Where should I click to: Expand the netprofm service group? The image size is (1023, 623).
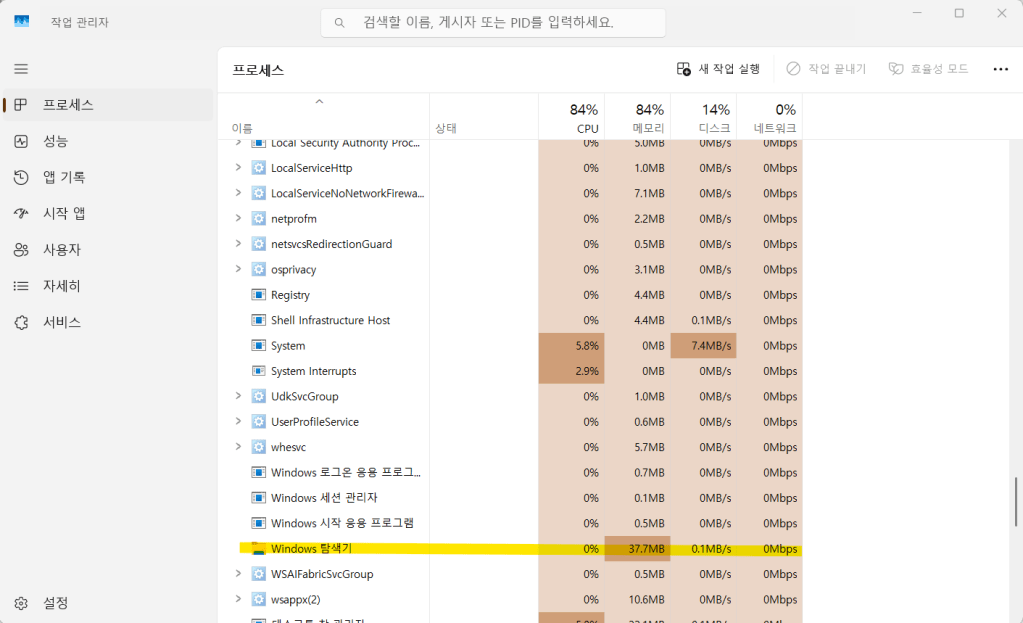(x=238, y=218)
